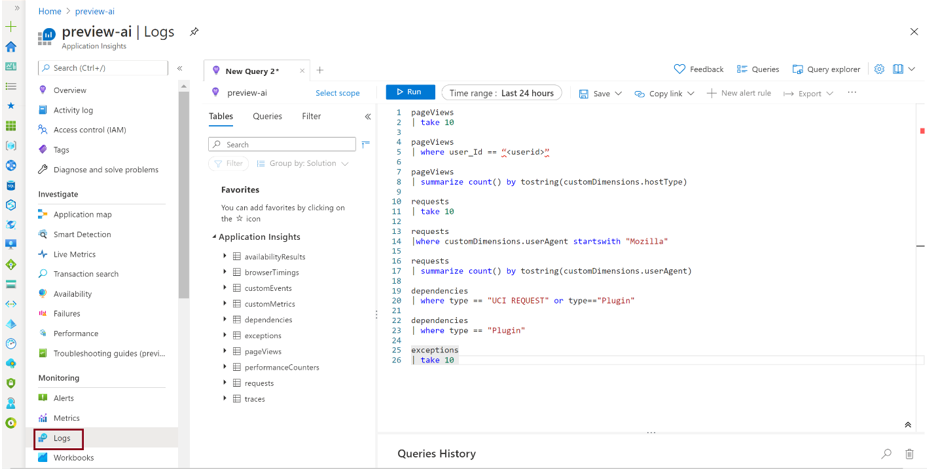Open Azure portal Home icon in sidebar
927x469 pixels.
click(11, 47)
